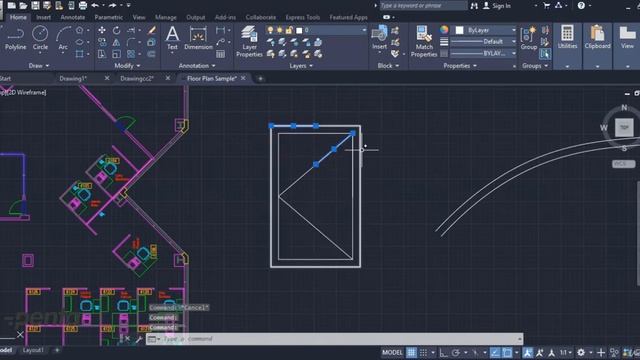The height and width of the screenshot is (360, 640).
Task: Select the Dimension tool
Action: 198,38
